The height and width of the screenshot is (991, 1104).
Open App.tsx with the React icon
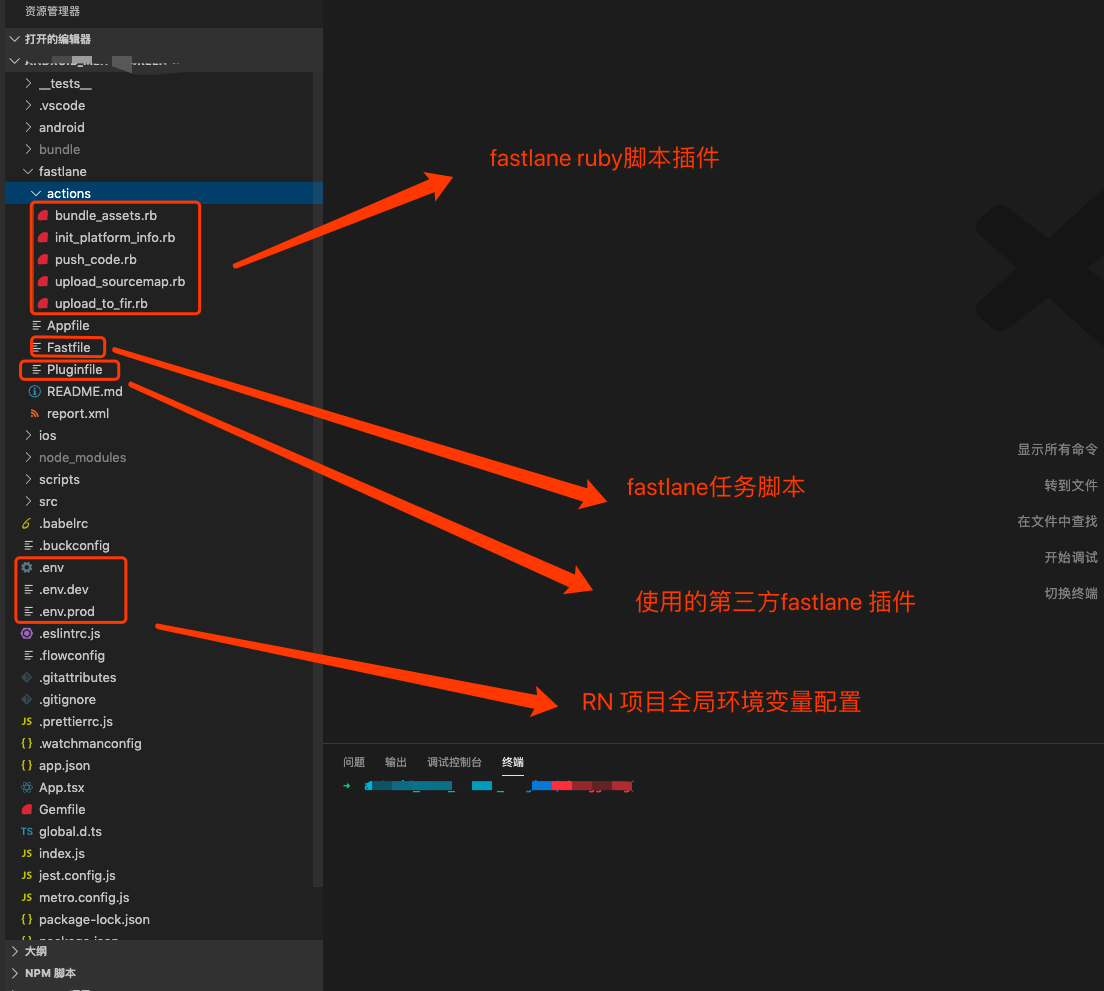[x=61, y=788]
